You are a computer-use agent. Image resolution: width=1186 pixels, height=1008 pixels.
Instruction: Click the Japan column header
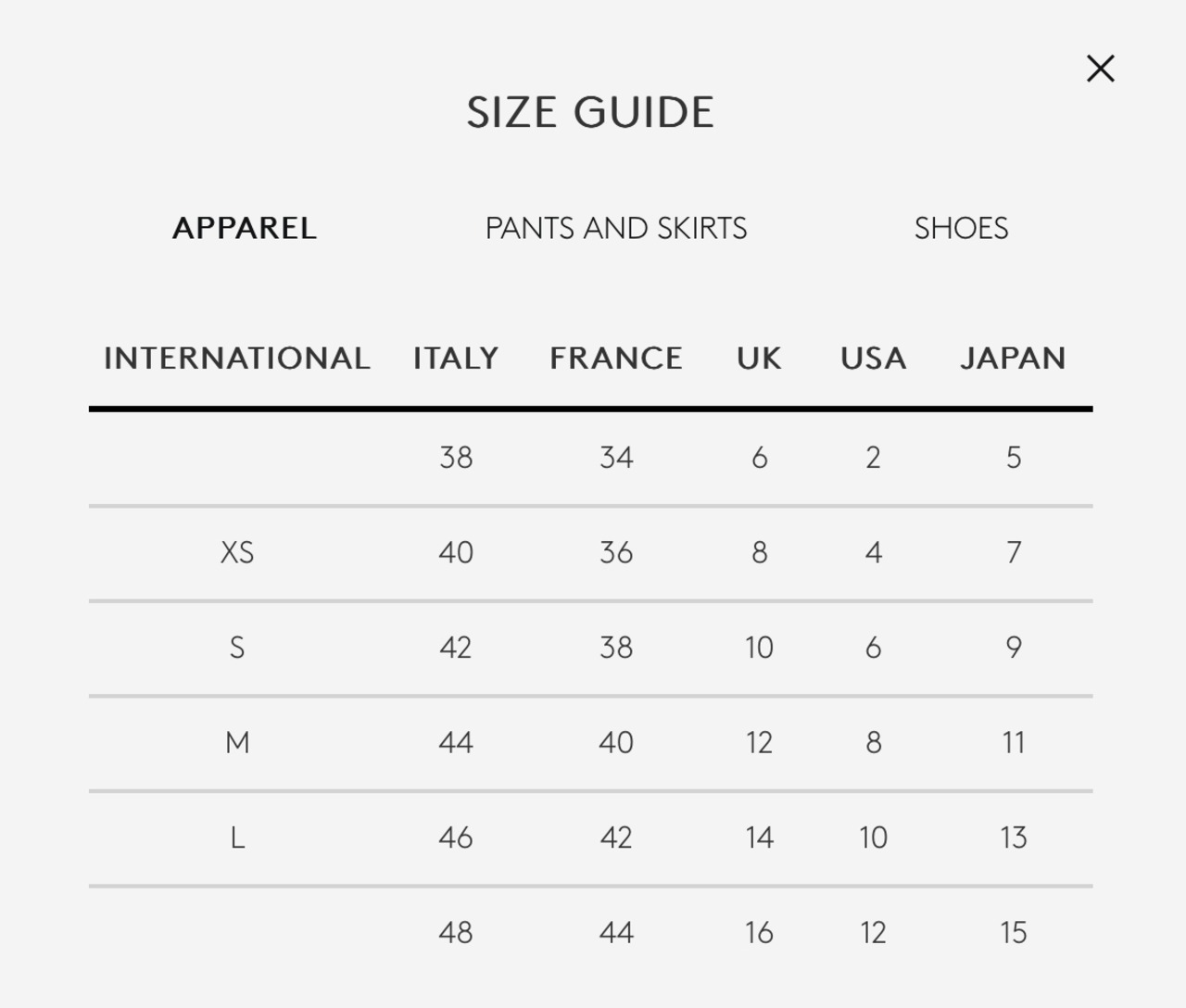click(x=1013, y=359)
